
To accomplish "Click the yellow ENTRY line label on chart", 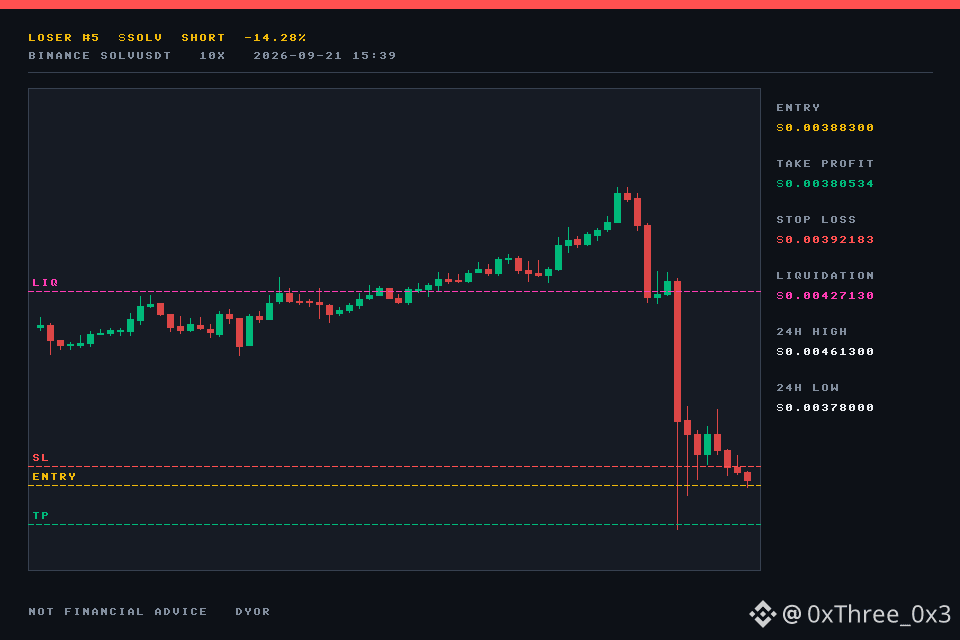I will [54, 476].
